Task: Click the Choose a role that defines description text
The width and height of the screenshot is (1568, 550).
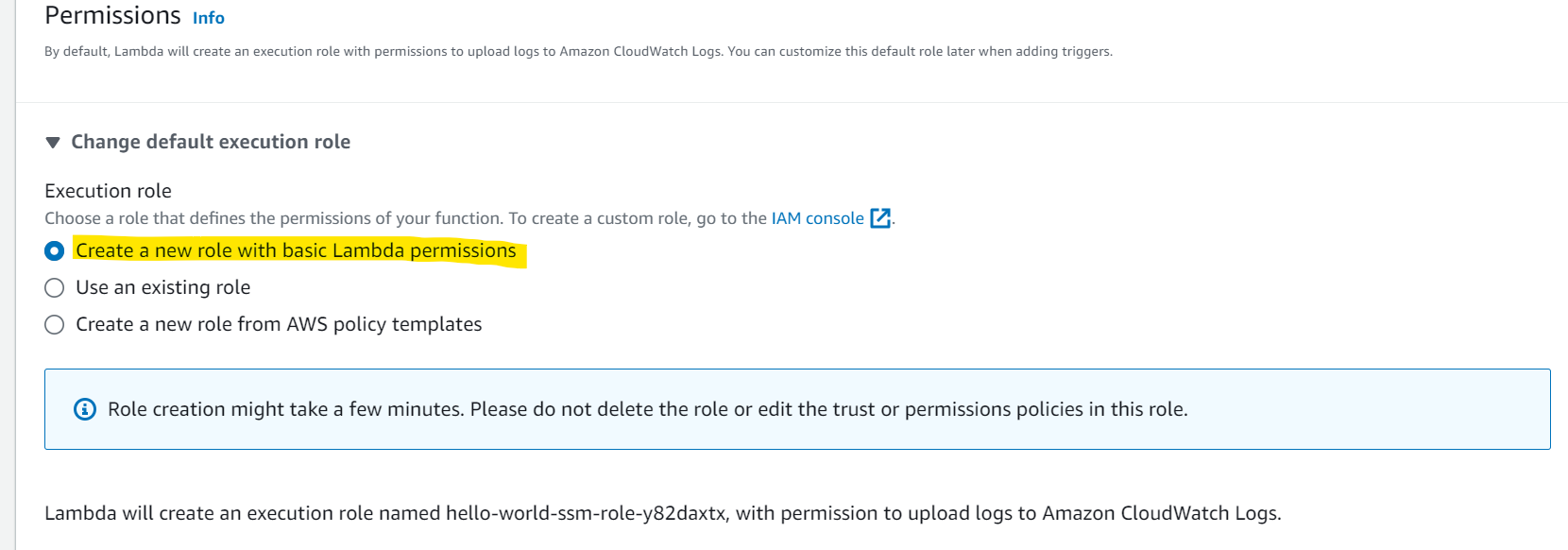Action: pyautogui.click(x=405, y=218)
